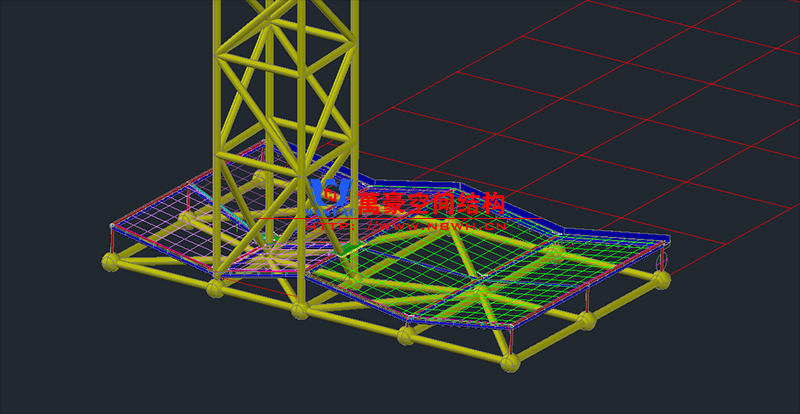Viewport: 800px width, 414px height.
Task: Select the yellow tube between frontmost and right joints
Action: [x=548, y=342]
